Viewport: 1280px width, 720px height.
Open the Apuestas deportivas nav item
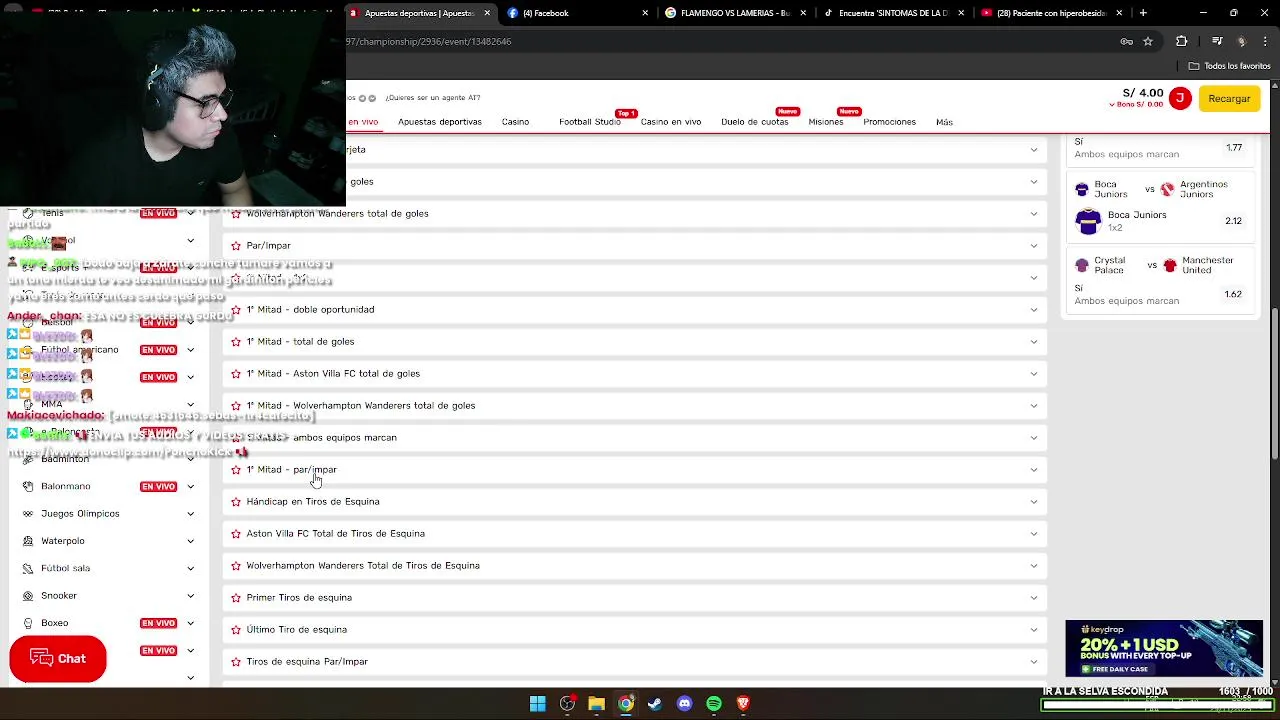pos(440,122)
